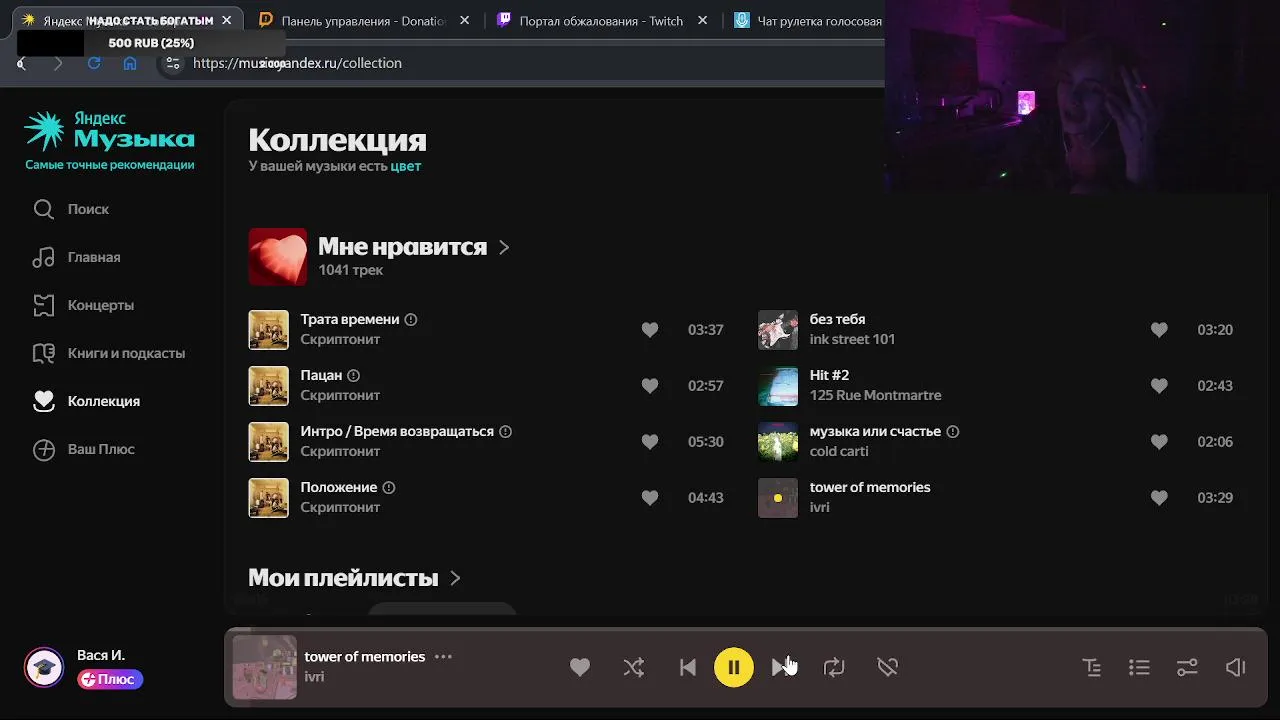Image resolution: width=1280 pixels, height=720 pixels.
Task: Open explicit info icon next to Положение
Action: tap(389, 487)
